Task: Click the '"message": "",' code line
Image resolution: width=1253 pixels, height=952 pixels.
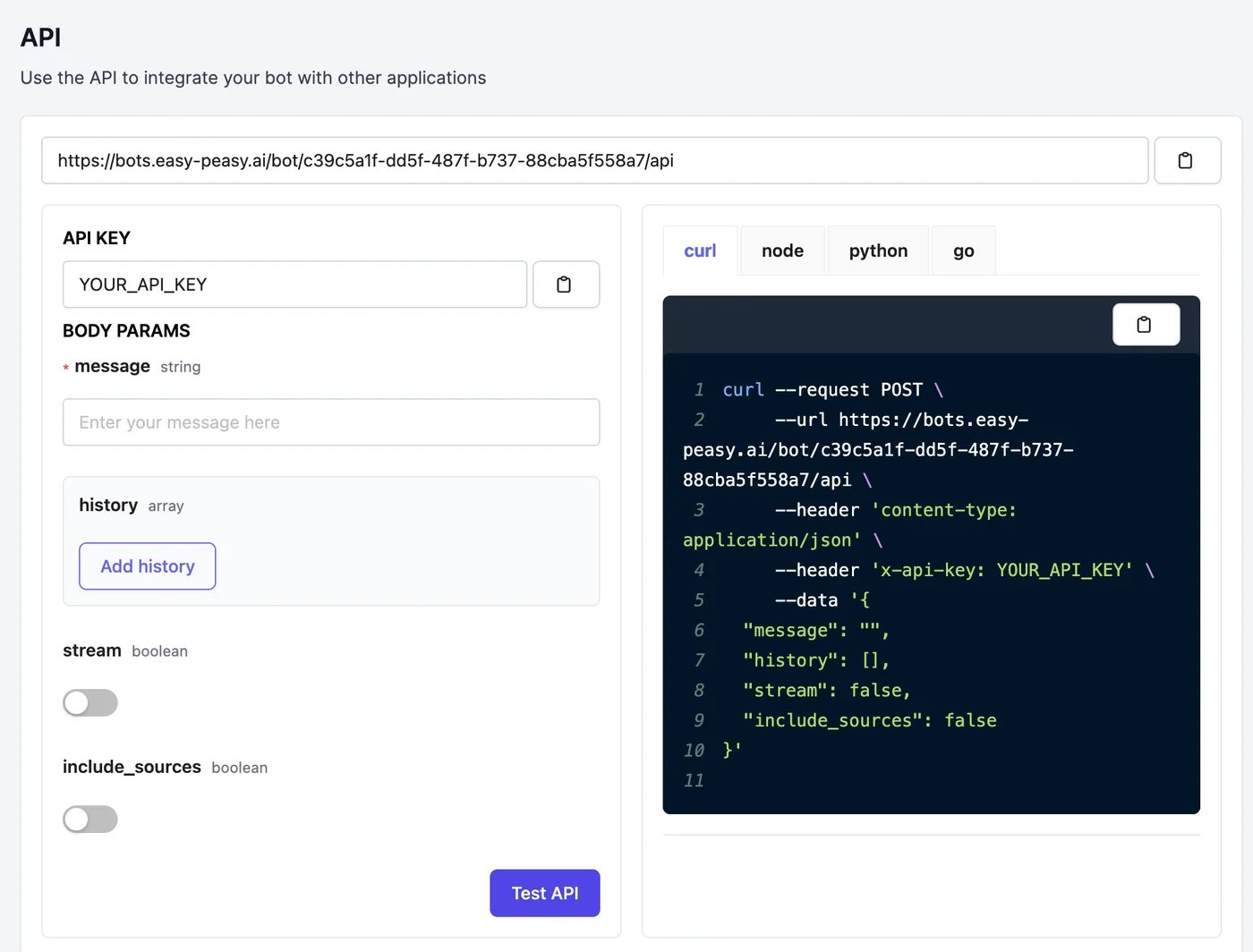Action: [x=816, y=630]
